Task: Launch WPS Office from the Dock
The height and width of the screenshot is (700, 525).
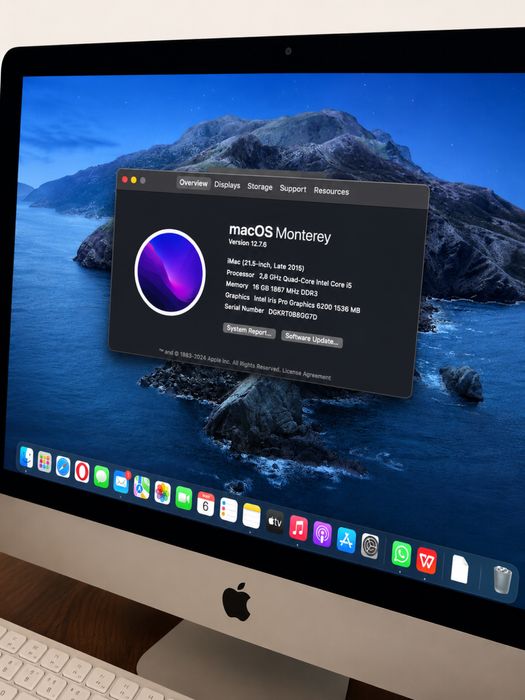Action: click(x=426, y=561)
